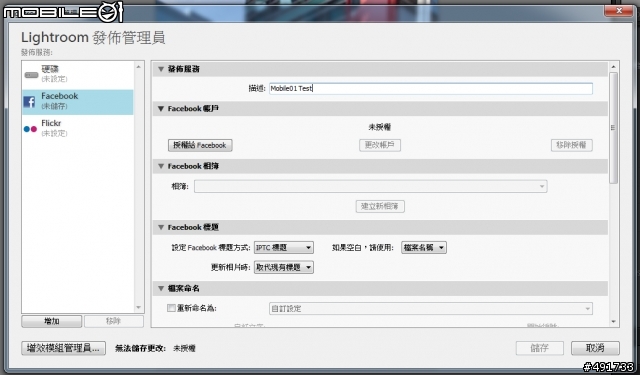Click the 授權給 Facebook button
The width and height of the screenshot is (640, 375).
(x=200, y=145)
